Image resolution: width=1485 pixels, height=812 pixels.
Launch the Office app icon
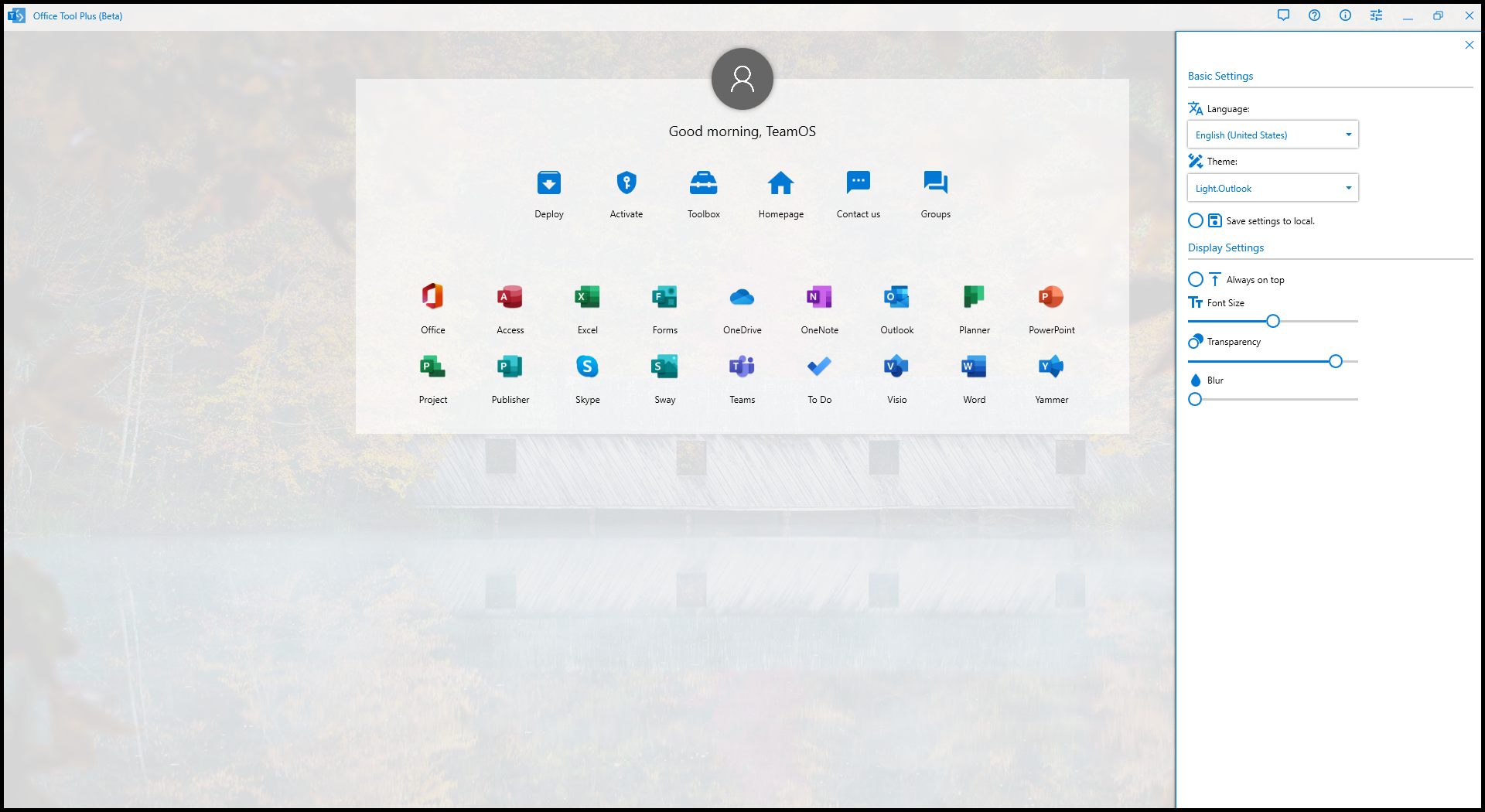(433, 297)
